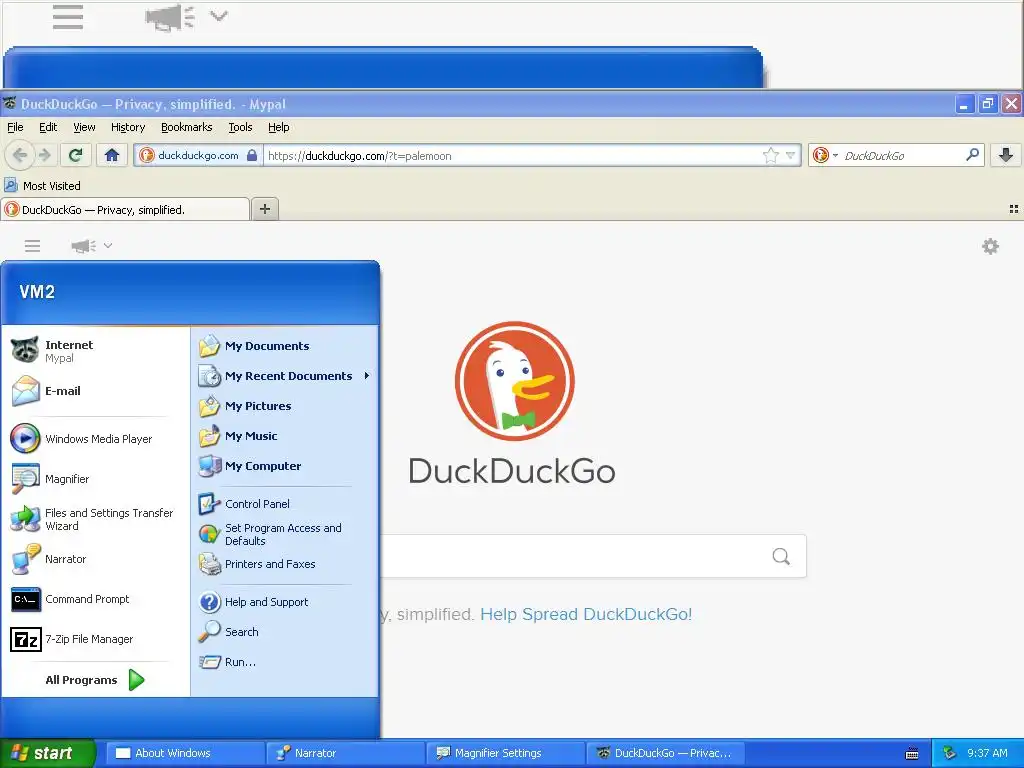Click the Help Spread DuckDuckGo! link
Image resolution: width=1024 pixels, height=768 pixels.
click(x=586, y=615)
